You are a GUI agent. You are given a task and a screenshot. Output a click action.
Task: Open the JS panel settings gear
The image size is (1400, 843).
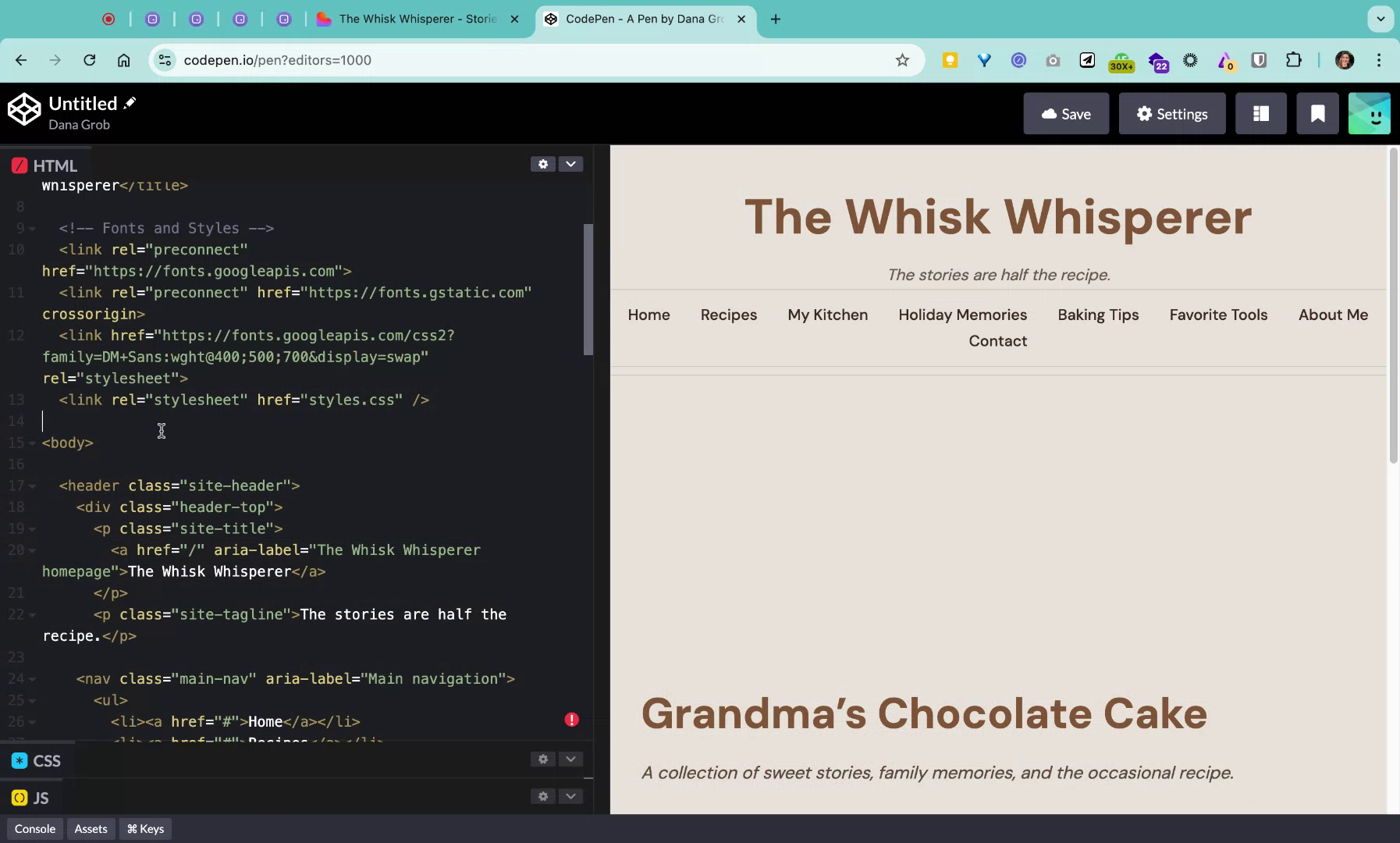542,796
